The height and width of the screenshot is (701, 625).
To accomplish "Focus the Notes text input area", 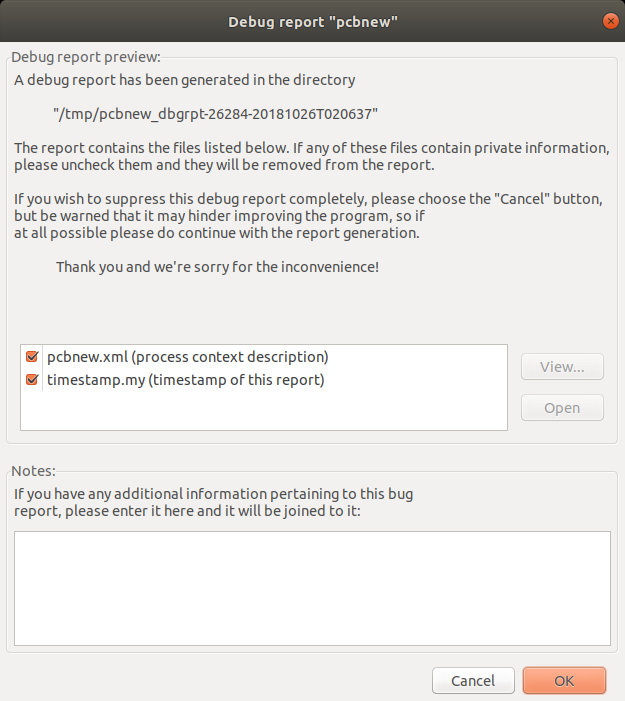I will coord(312,588).
